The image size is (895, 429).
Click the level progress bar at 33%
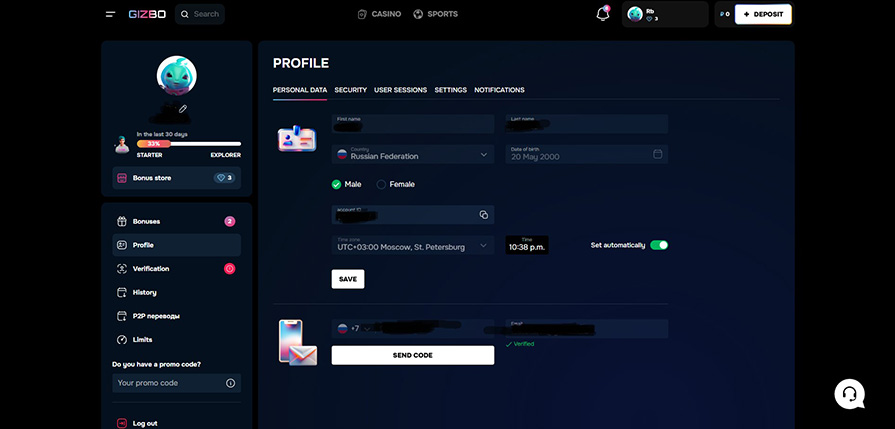click(188, 144)
